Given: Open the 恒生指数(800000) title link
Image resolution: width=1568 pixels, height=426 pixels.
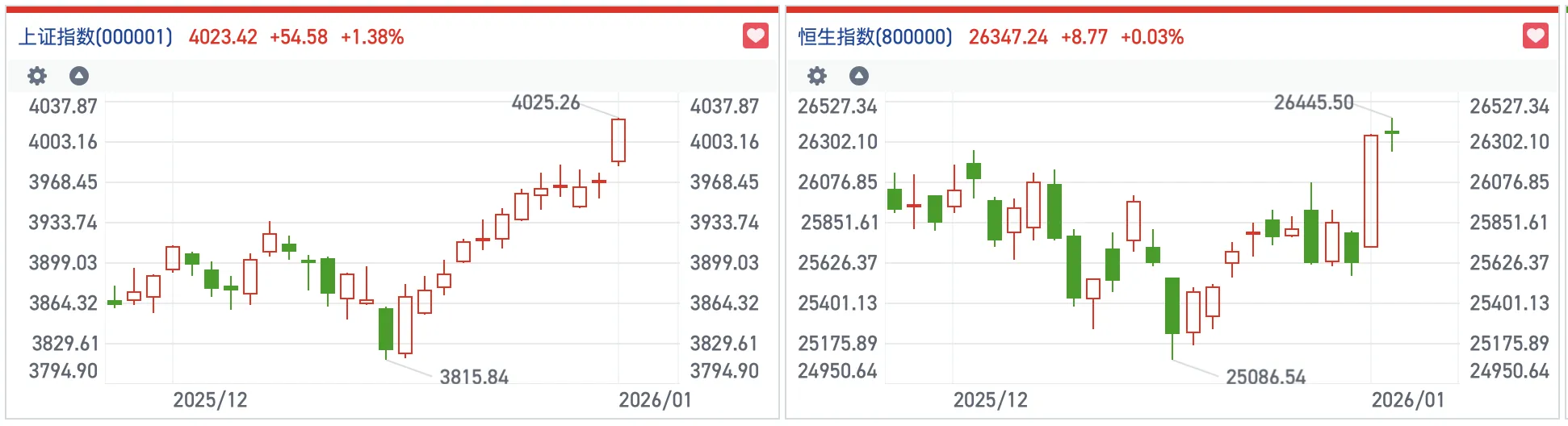Looking at the screenshot, I should (x=875, y=37).
